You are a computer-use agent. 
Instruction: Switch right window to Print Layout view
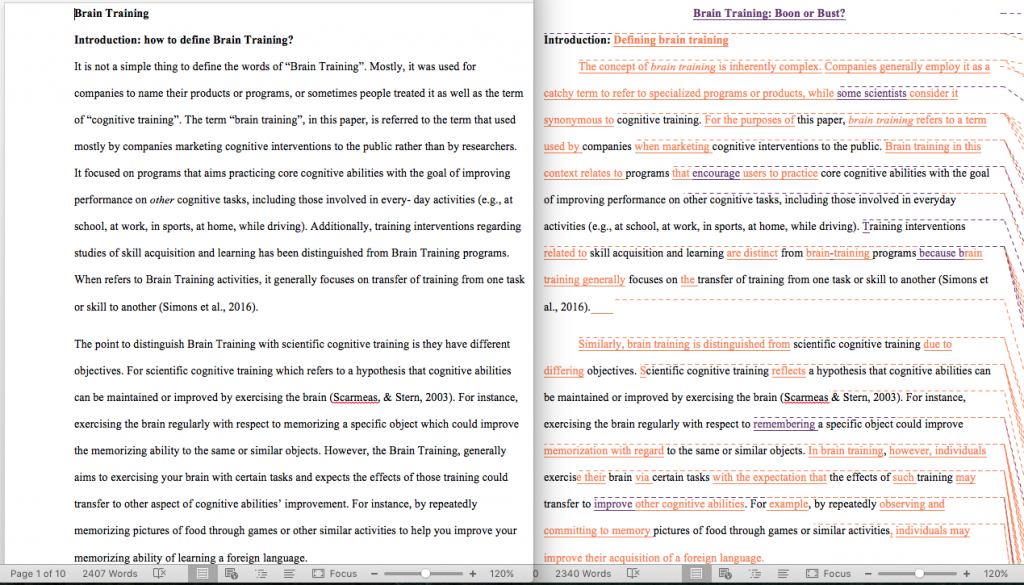tap(696, 573)
